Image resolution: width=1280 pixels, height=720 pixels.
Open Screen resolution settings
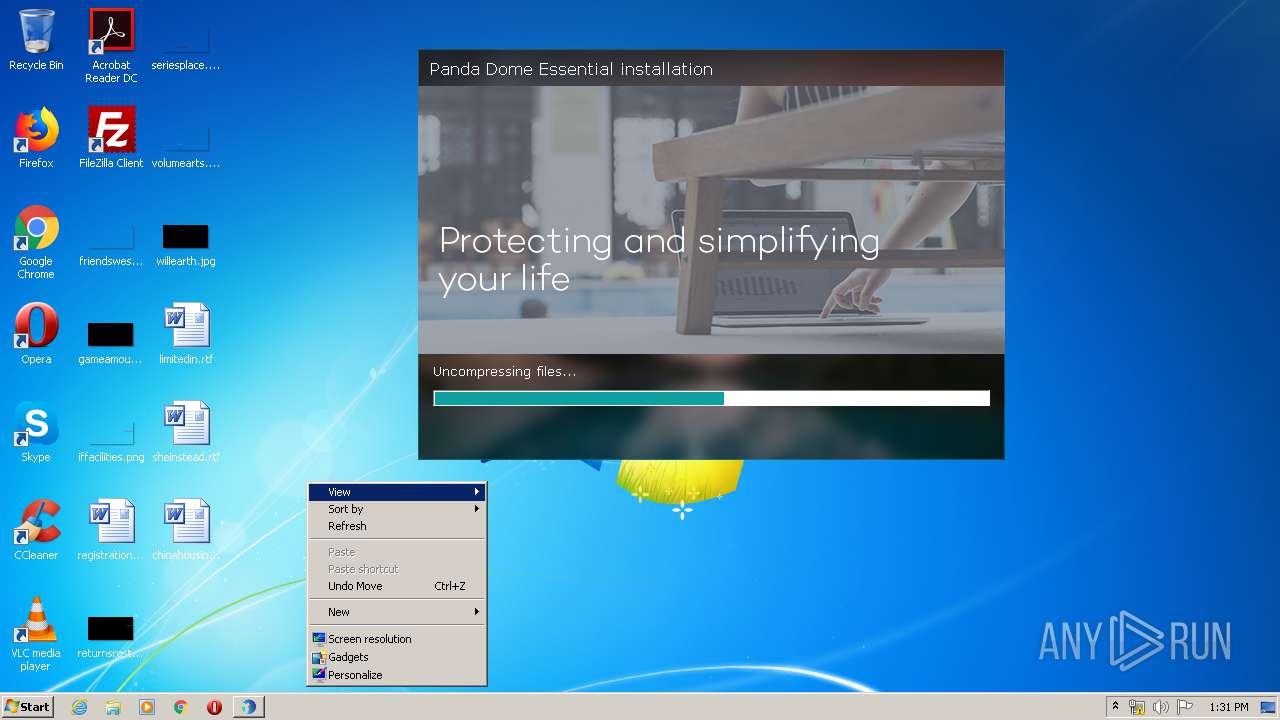click(x=397, y=639)
